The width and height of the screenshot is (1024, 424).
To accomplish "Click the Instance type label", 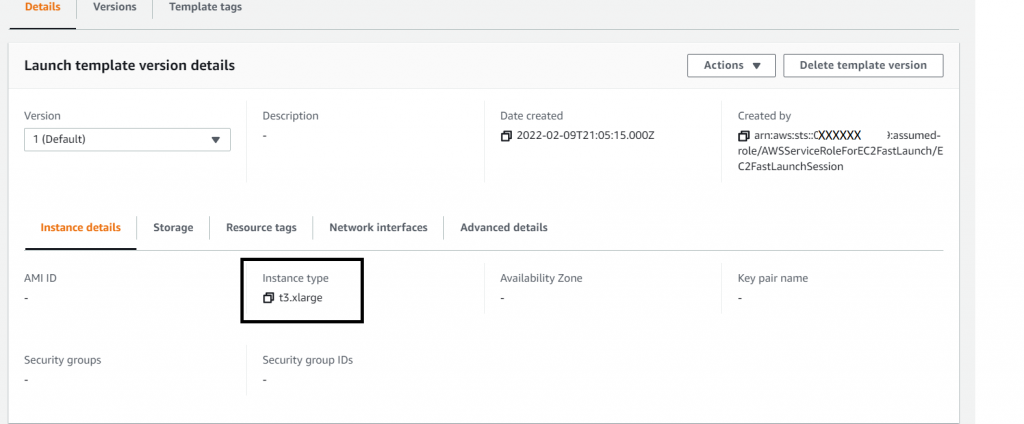I will [x=295, y=278].
